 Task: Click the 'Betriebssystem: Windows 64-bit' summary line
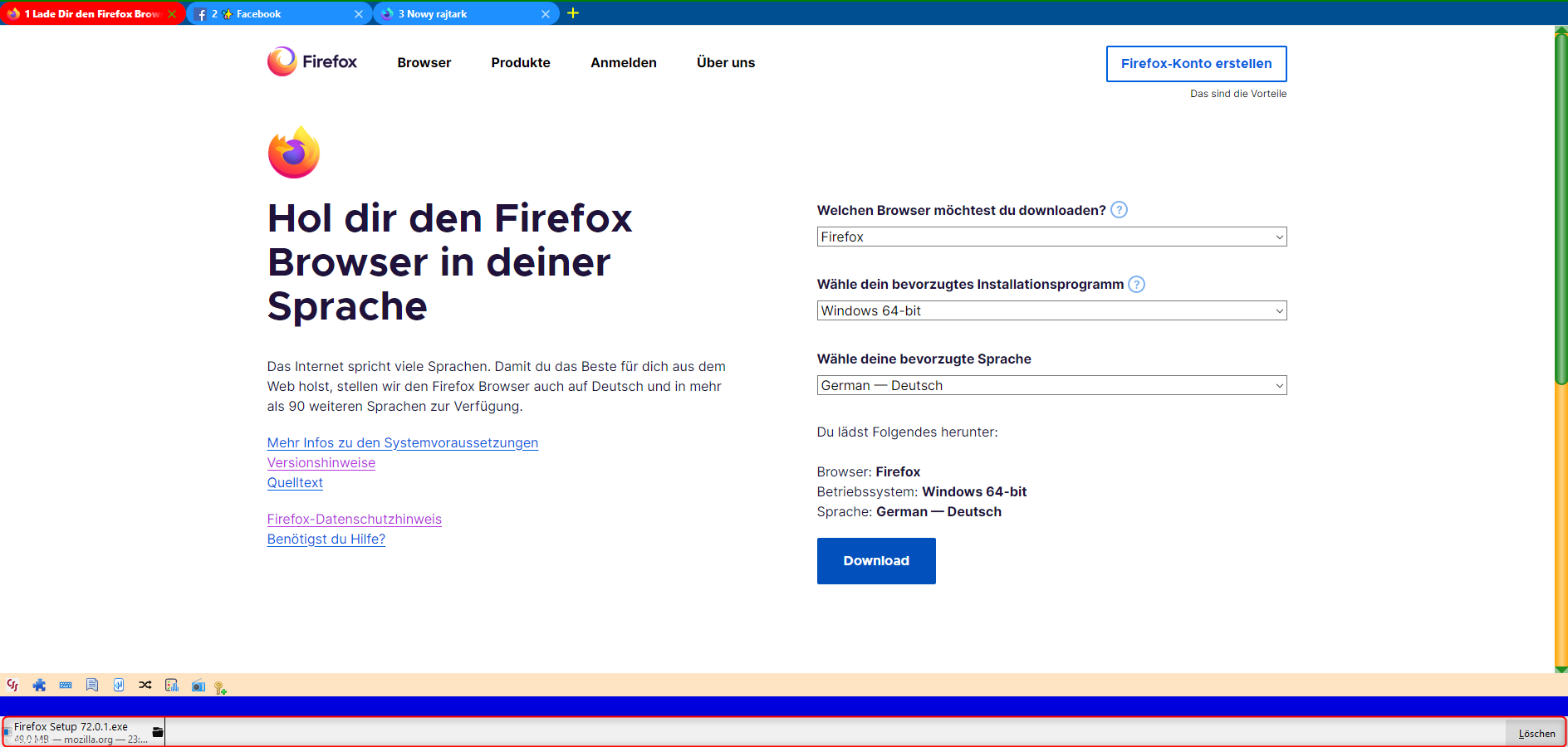click(922, 492)
